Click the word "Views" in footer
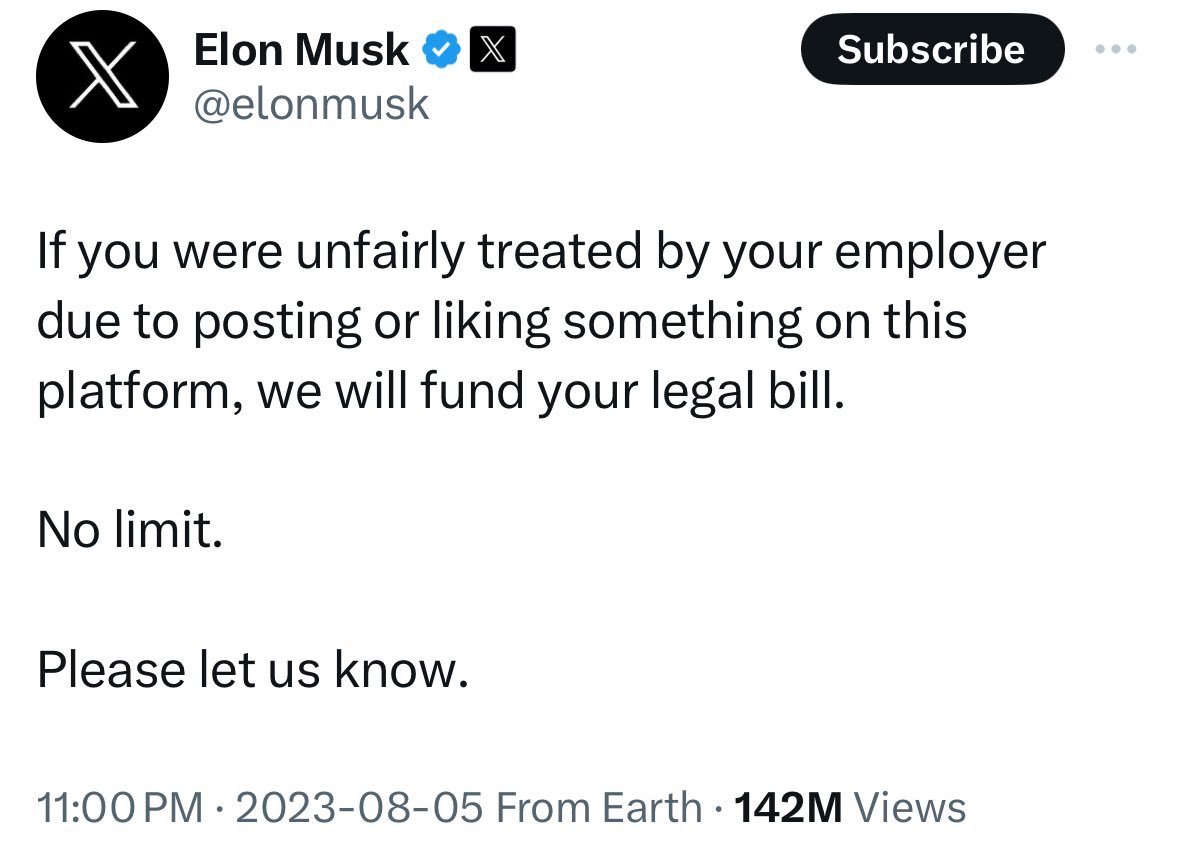The width and height of the screenshot is (1179, 855). (912, 807)
